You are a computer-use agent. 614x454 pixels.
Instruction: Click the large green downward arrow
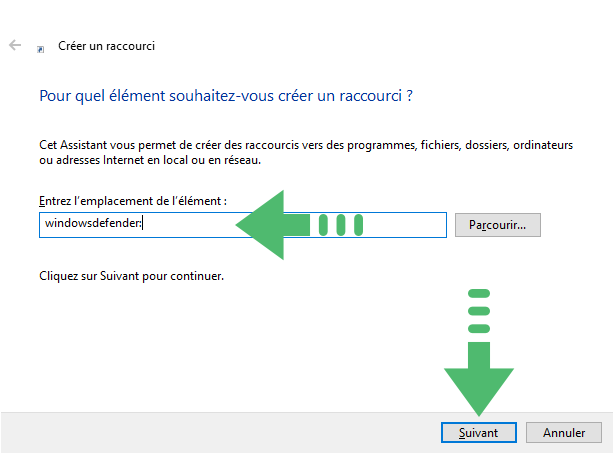click(x=479, y=378)
